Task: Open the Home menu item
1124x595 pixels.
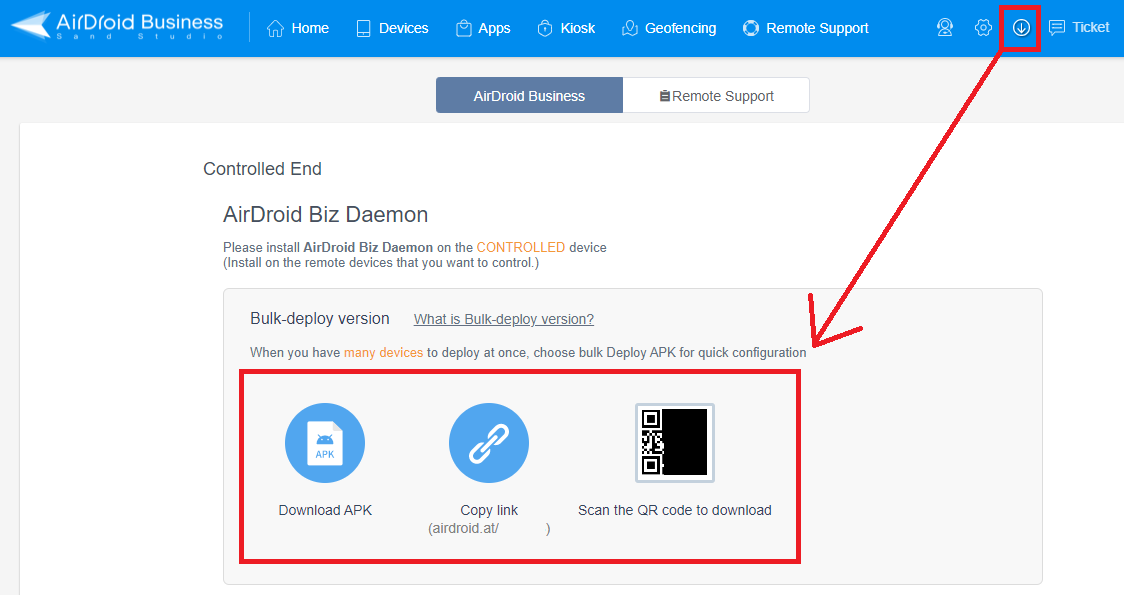Action: [297, 28]
